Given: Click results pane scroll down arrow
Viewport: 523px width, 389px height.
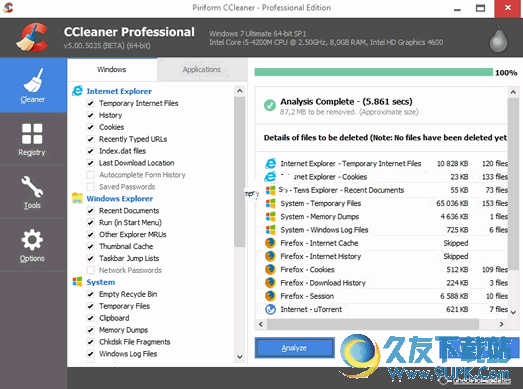Looking at the screenshot, I should click(x=513, y=313).
